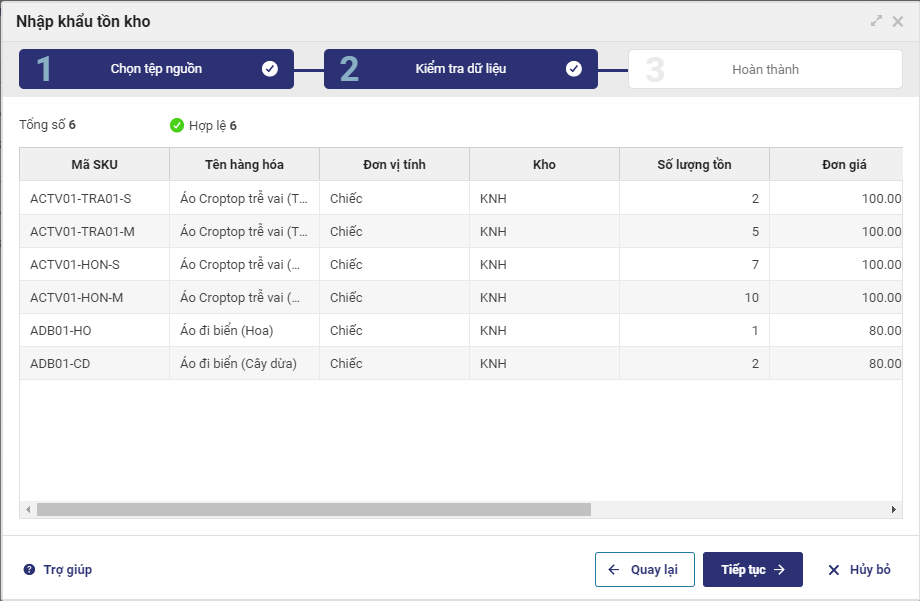This screenshot has height=601, width=920.
Task: Click KNH warehouse in row ACTV01-TRA01-S
Action: tap(493, 198)
